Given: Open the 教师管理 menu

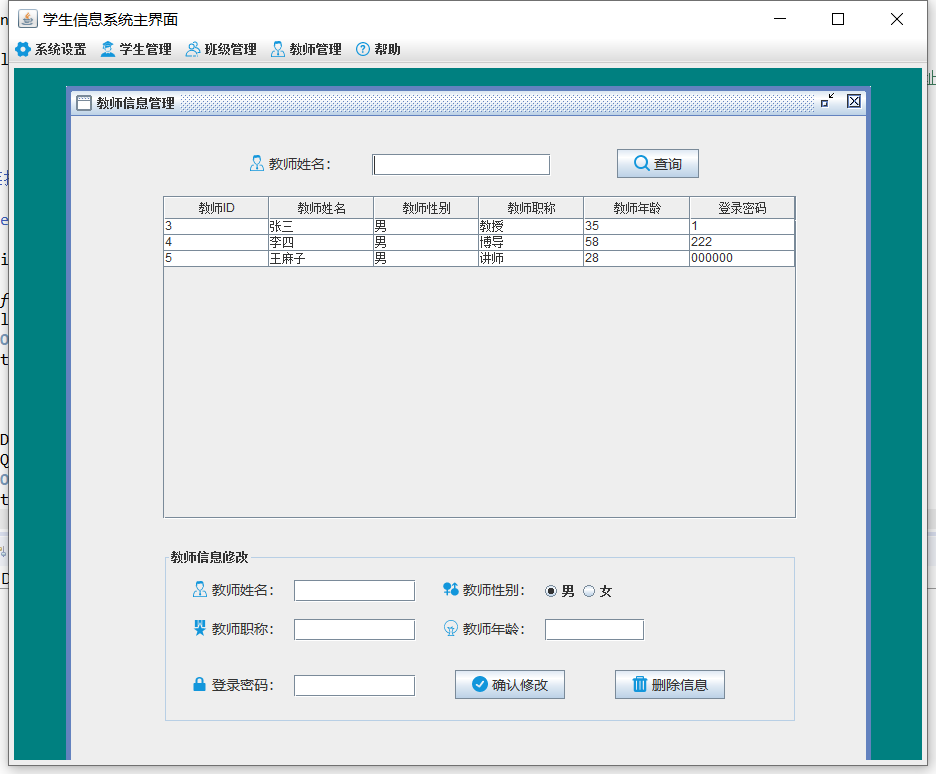Looking at the screenshot, I should coord(306,50).
